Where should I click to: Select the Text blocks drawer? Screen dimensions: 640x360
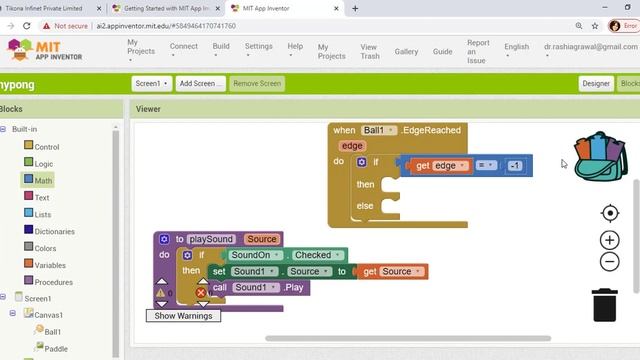[x=37, y=197]
